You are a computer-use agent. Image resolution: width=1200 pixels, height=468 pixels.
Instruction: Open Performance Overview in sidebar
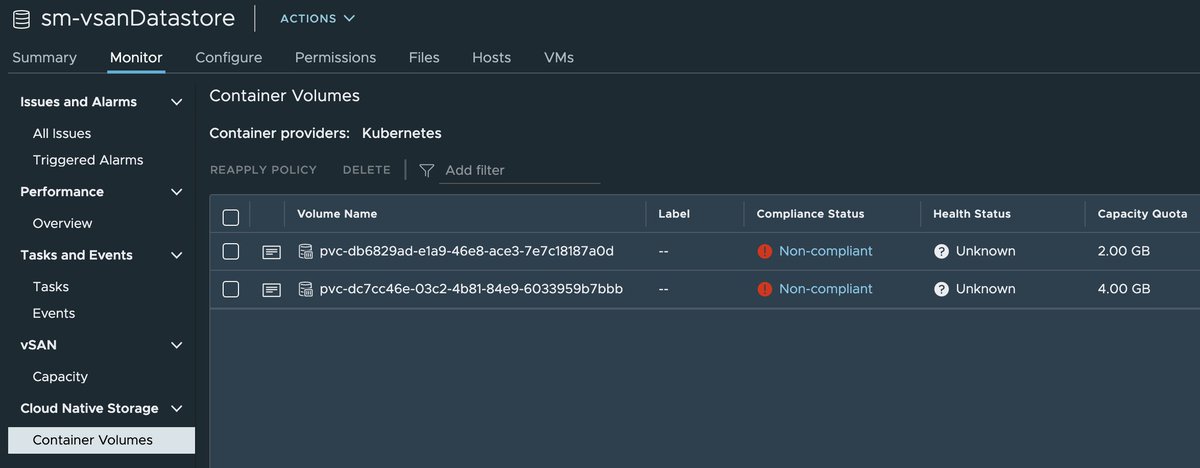(62, 223)
